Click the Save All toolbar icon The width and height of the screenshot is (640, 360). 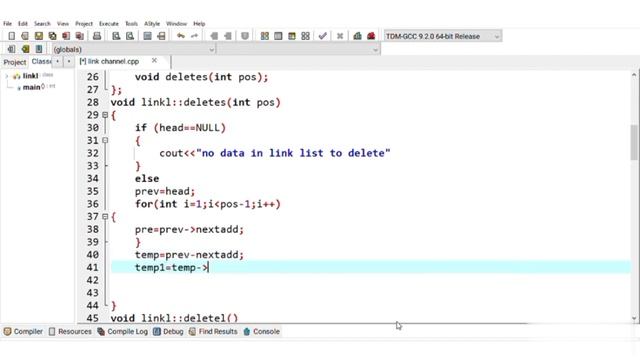[x=52, y=36]
